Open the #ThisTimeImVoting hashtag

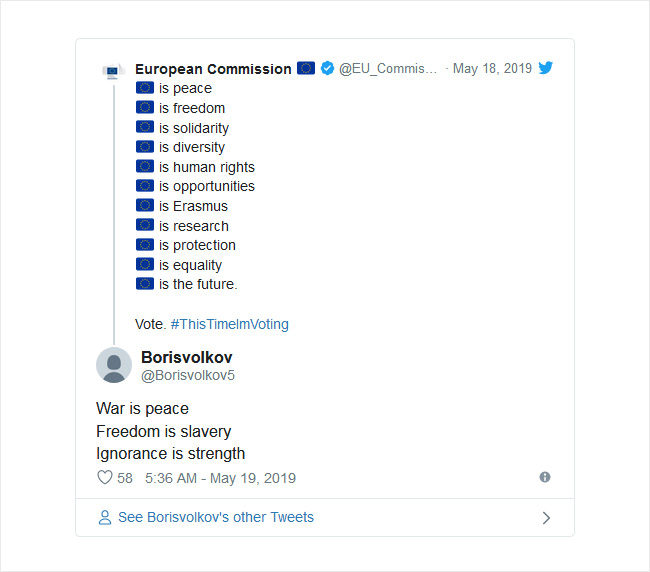point(230,324)
